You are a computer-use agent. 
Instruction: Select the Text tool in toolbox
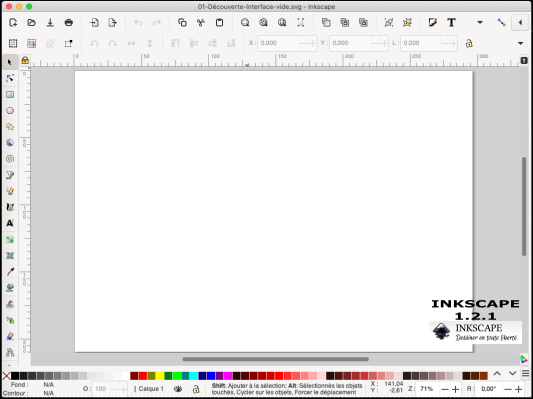click(10, 223)
